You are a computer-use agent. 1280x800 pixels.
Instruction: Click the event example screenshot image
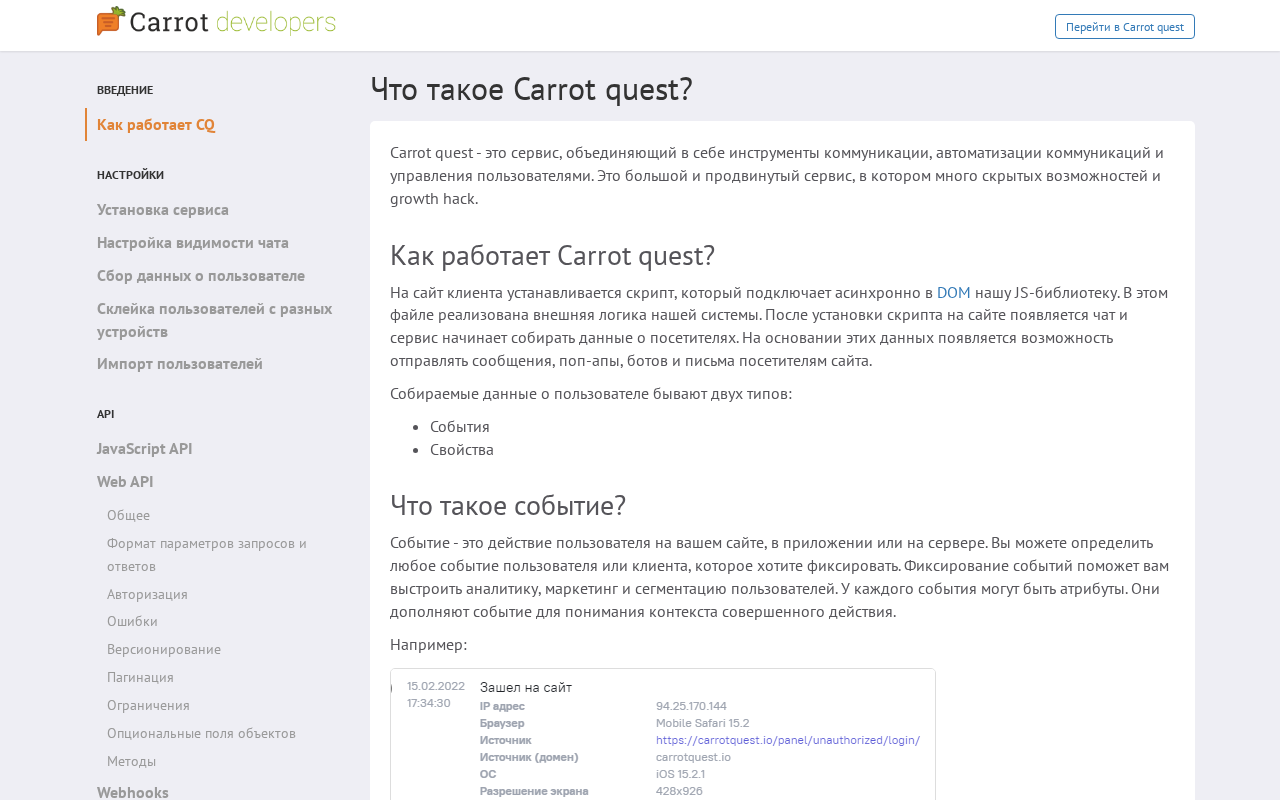point(663,734)
